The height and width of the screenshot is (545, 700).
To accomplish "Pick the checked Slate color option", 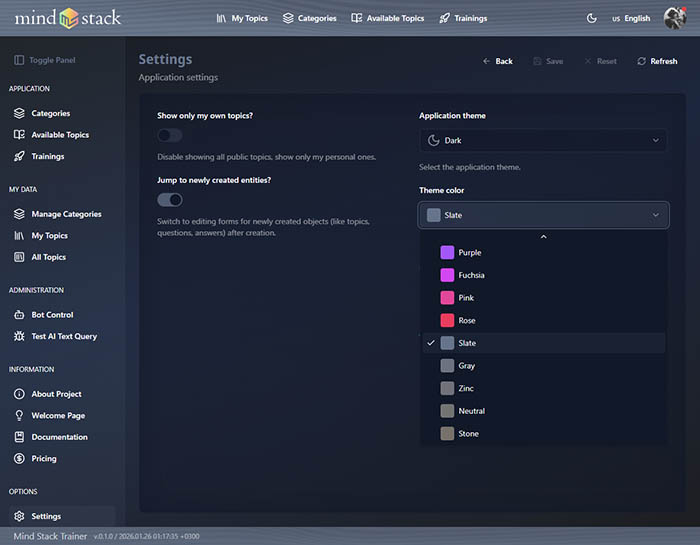I will [543, 343].
